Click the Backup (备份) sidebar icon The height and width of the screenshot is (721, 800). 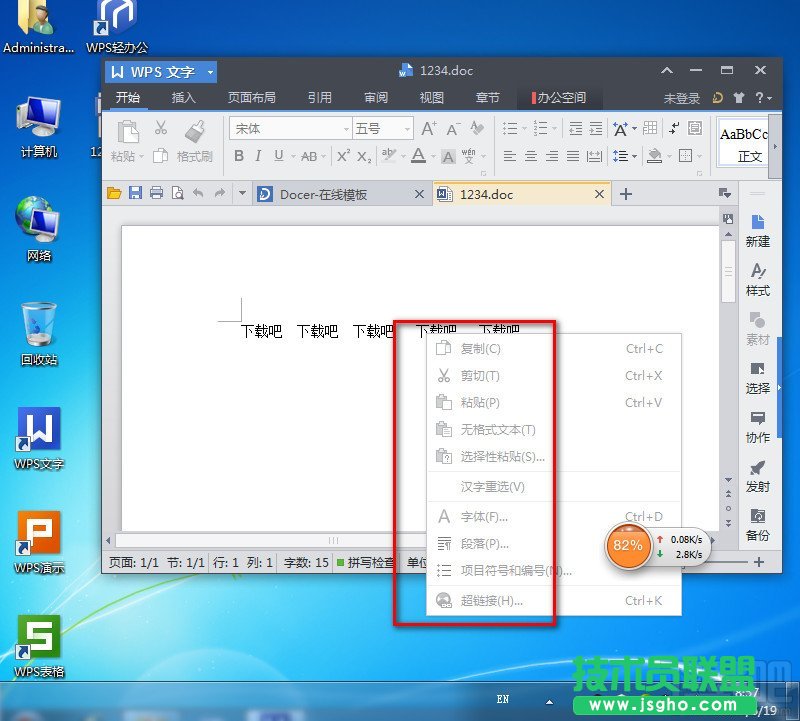(757, 524)
